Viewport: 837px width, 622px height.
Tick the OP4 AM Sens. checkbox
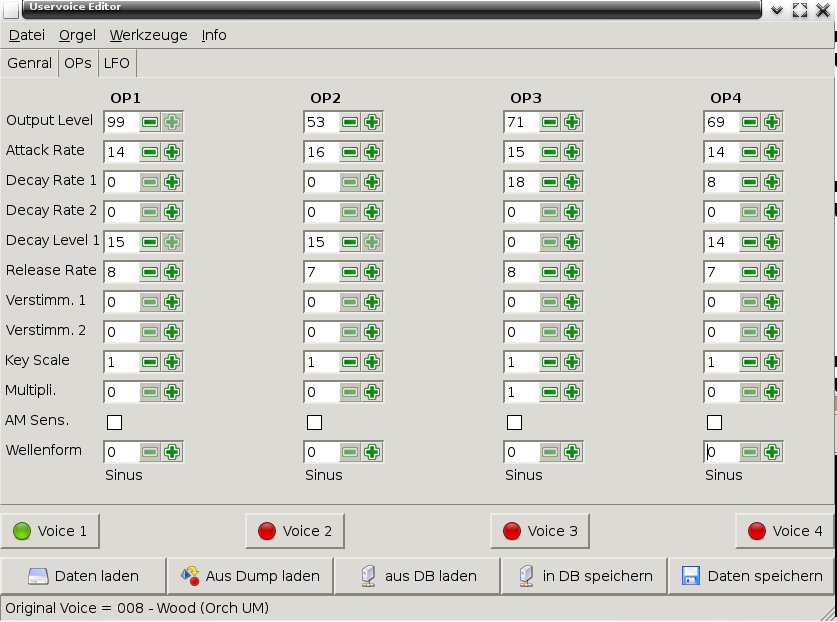(714, 422)
